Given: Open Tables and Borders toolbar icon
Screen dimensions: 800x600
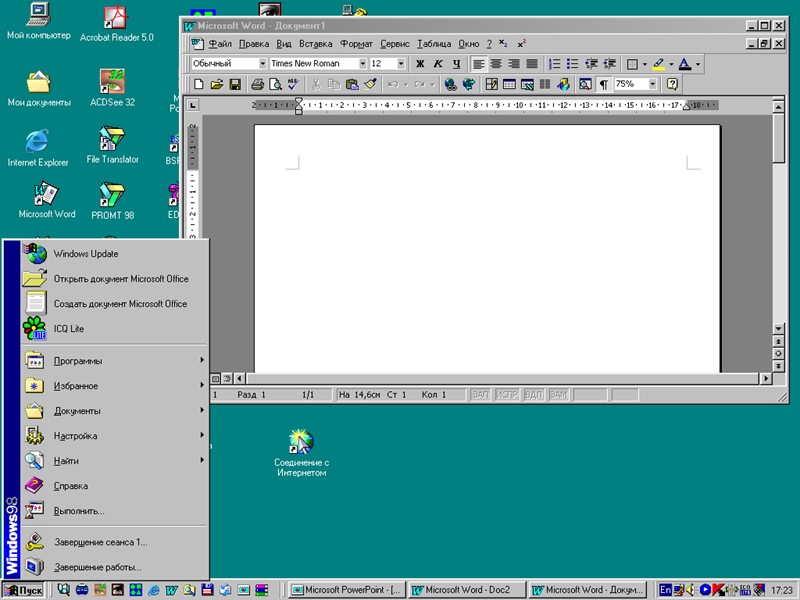Looking at the screenshot, I should point(491,84).
